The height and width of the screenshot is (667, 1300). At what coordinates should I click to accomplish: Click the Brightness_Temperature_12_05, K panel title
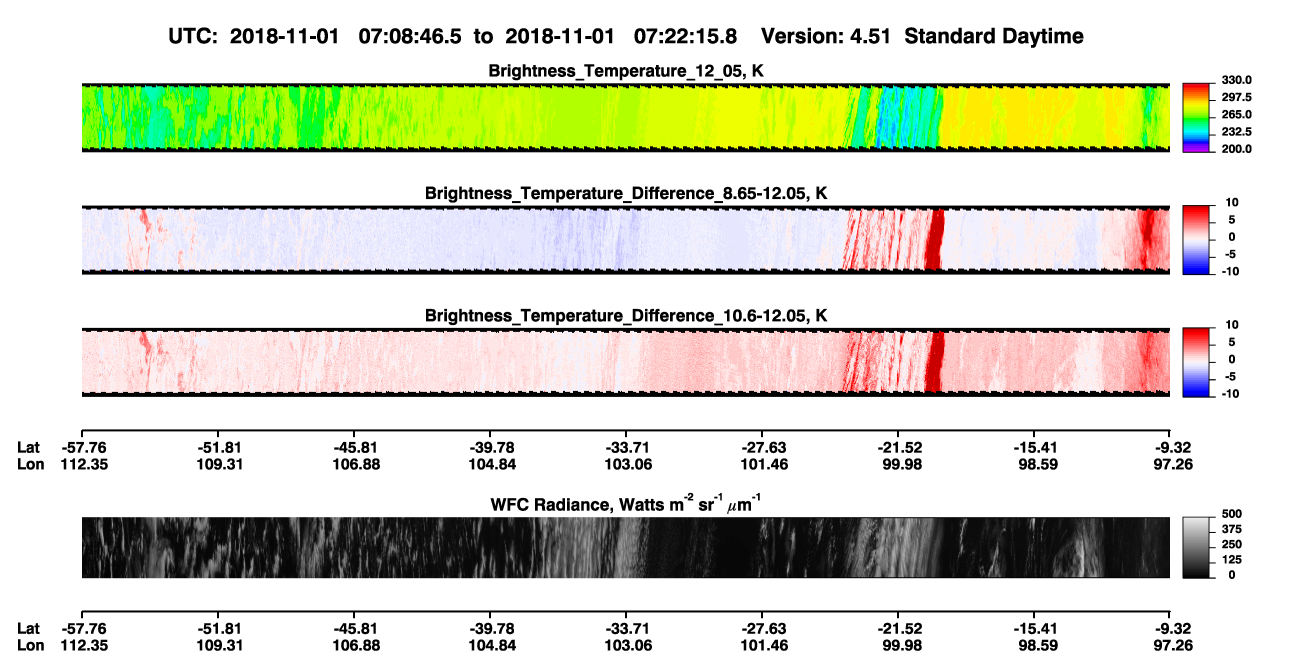coord(626,71)
